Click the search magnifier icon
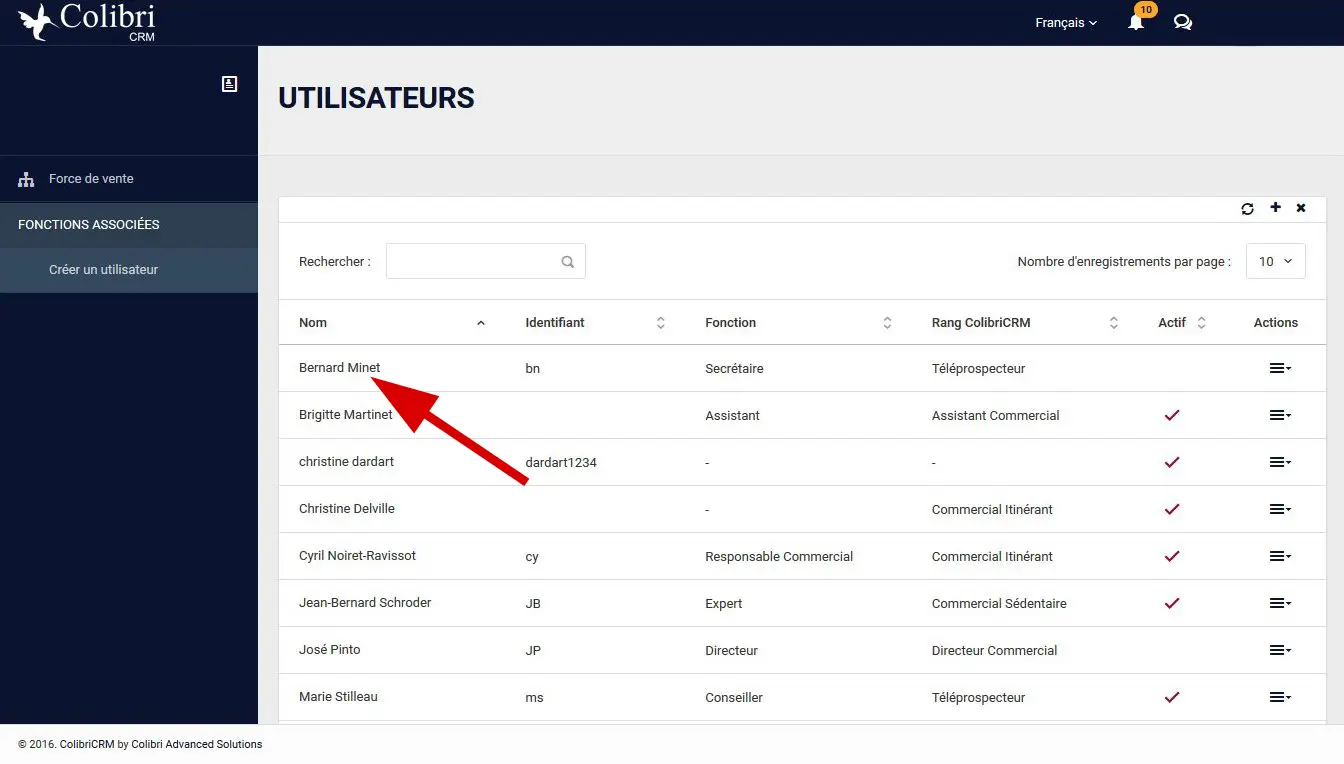Viewport: 1344px width, 764px height. pyautogui.click(x=568, y=262)
